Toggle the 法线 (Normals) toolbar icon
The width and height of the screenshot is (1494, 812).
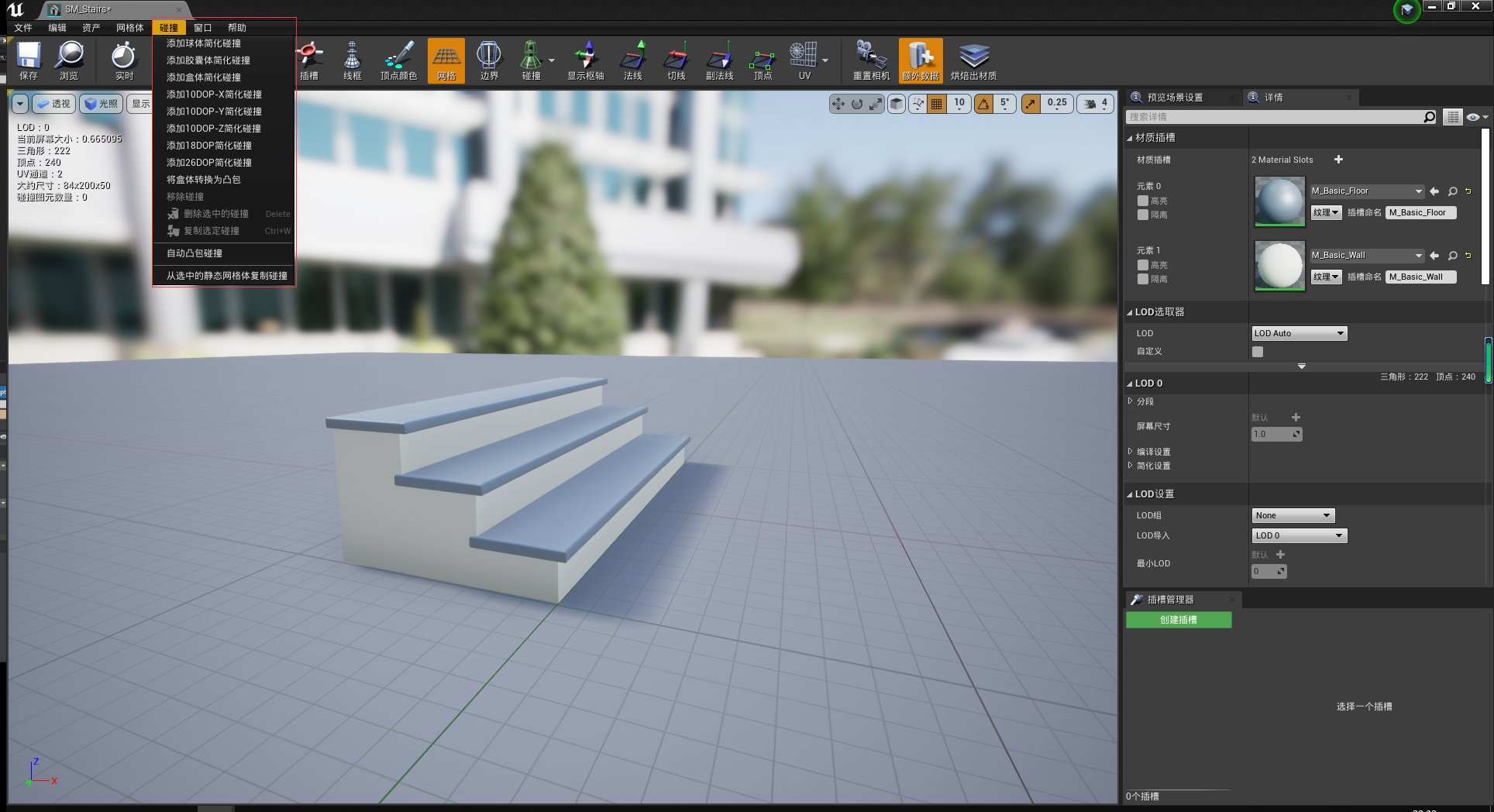pos(633,60)
